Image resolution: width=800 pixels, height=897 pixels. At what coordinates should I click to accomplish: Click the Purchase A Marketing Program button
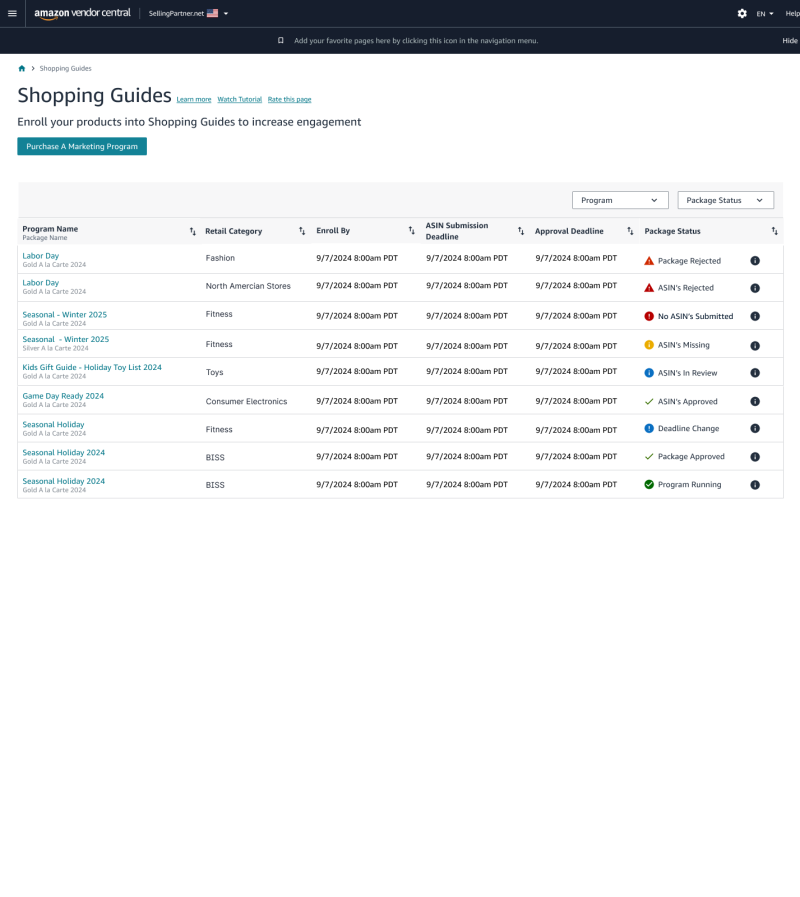[x=82, y=146]
